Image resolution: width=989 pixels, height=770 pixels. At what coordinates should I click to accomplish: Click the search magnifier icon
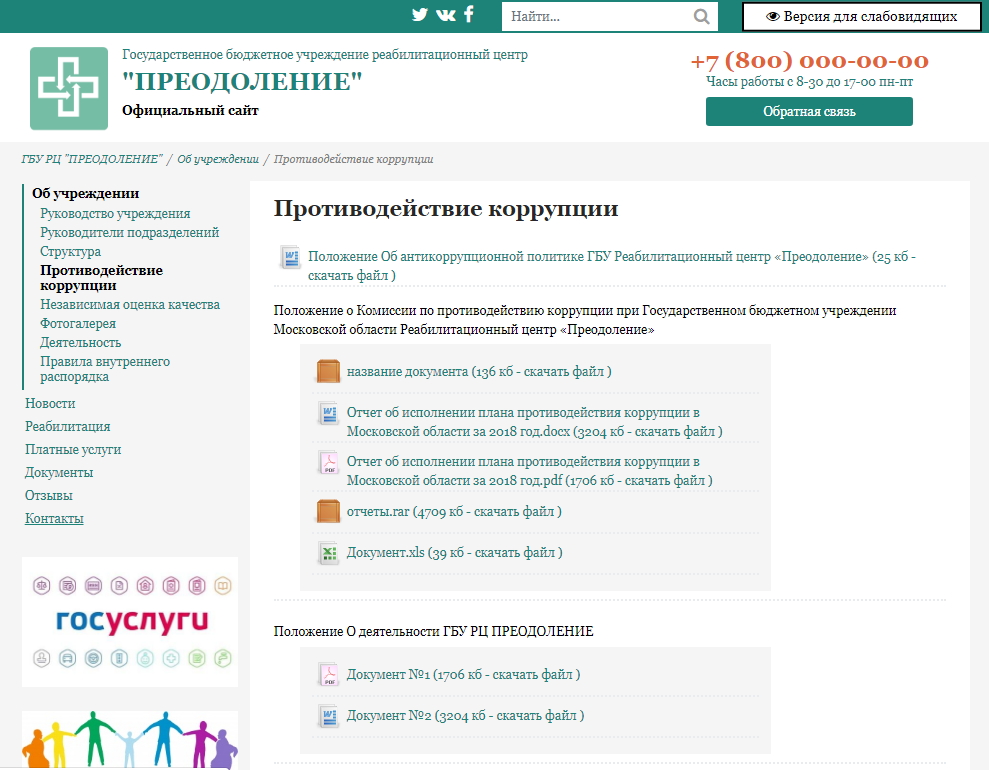[x=701, y=16]
